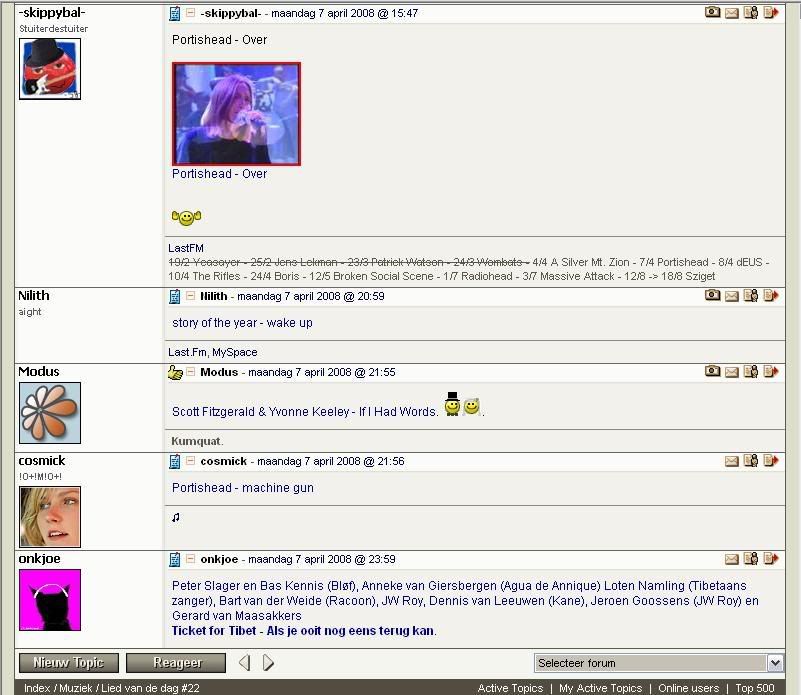Screen dimensions: 801x695
Task: Quote onkjoe's post with arrow icon
Action: coord(771,558)
